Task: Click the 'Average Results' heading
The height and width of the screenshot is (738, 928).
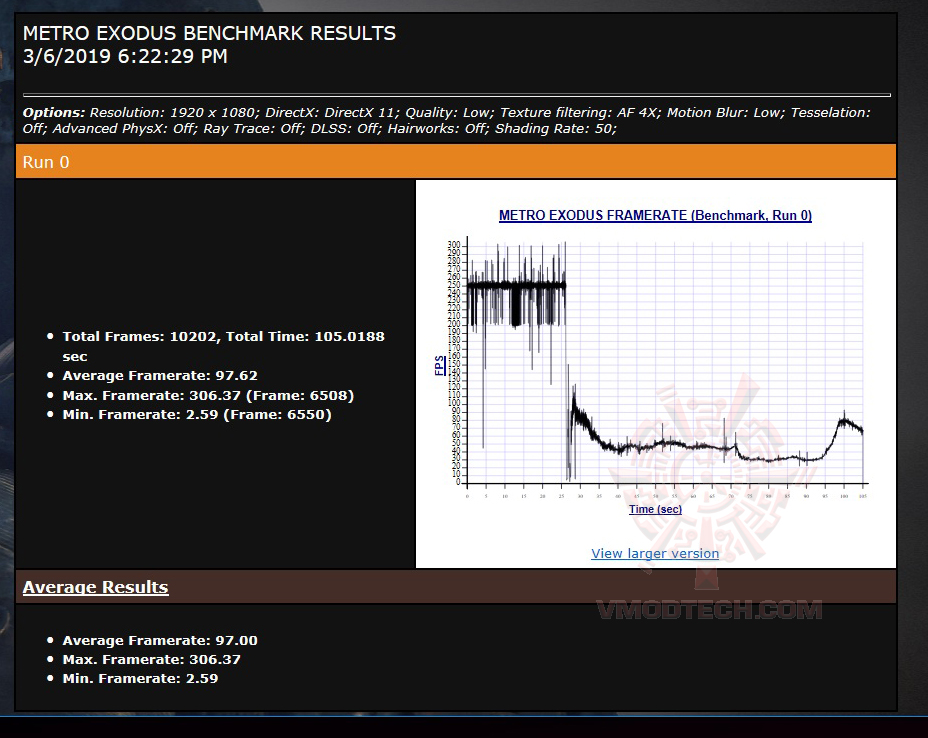Action: 95,587
